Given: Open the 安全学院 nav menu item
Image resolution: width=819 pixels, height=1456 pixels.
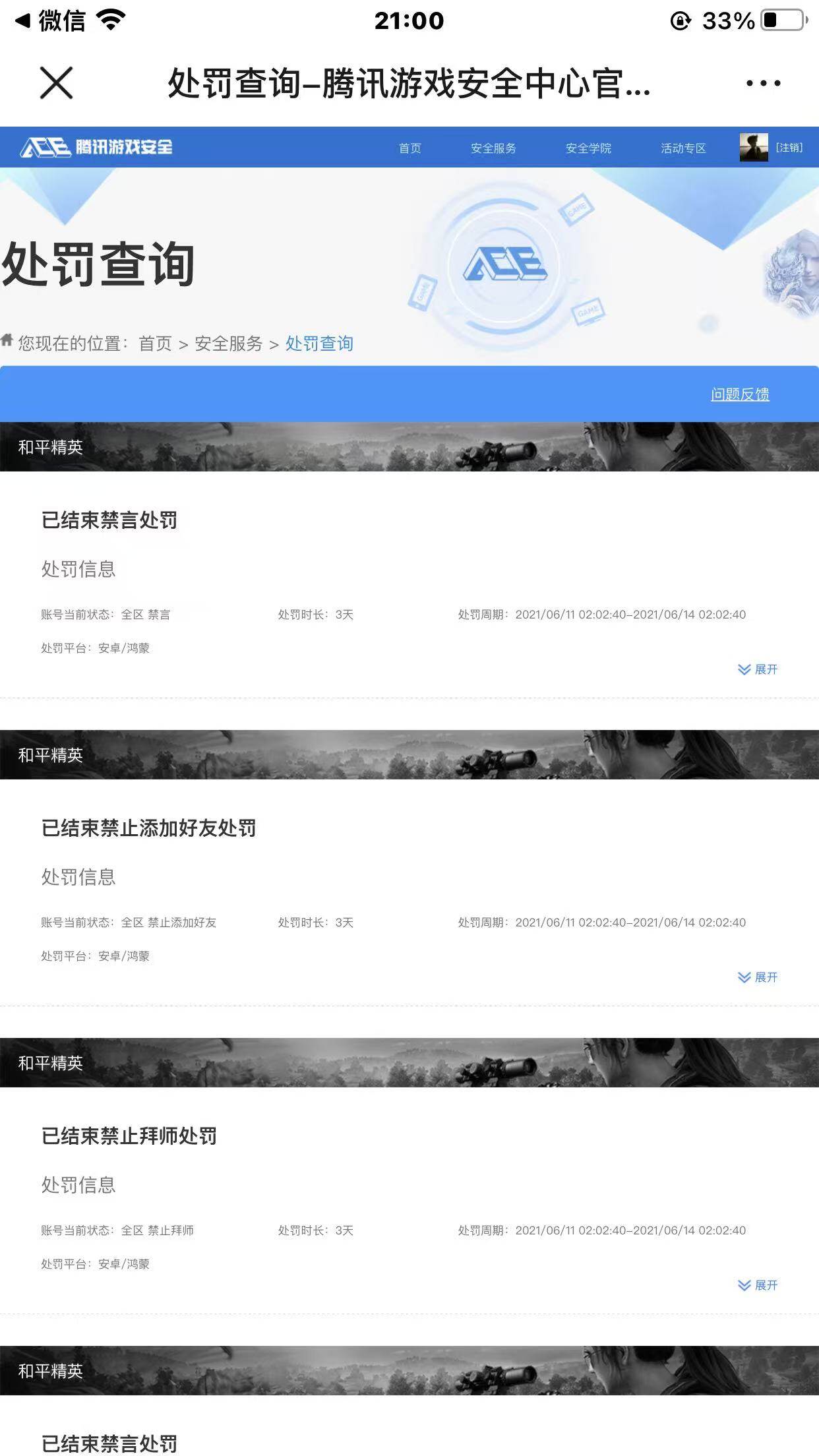Looking at the screenshot, I should 588,148.
